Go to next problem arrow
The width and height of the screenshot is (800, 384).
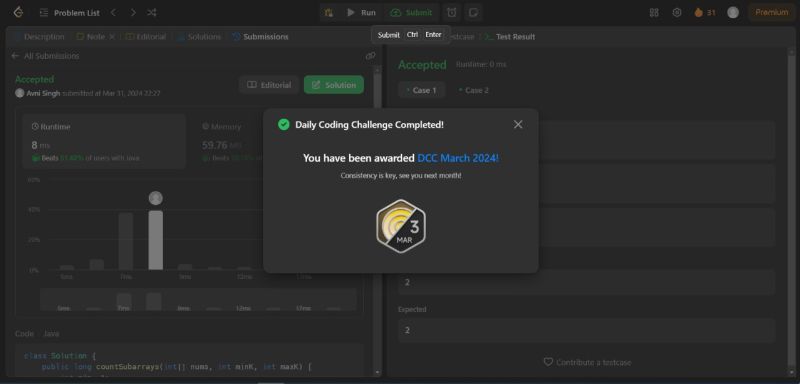pos(133,12)
